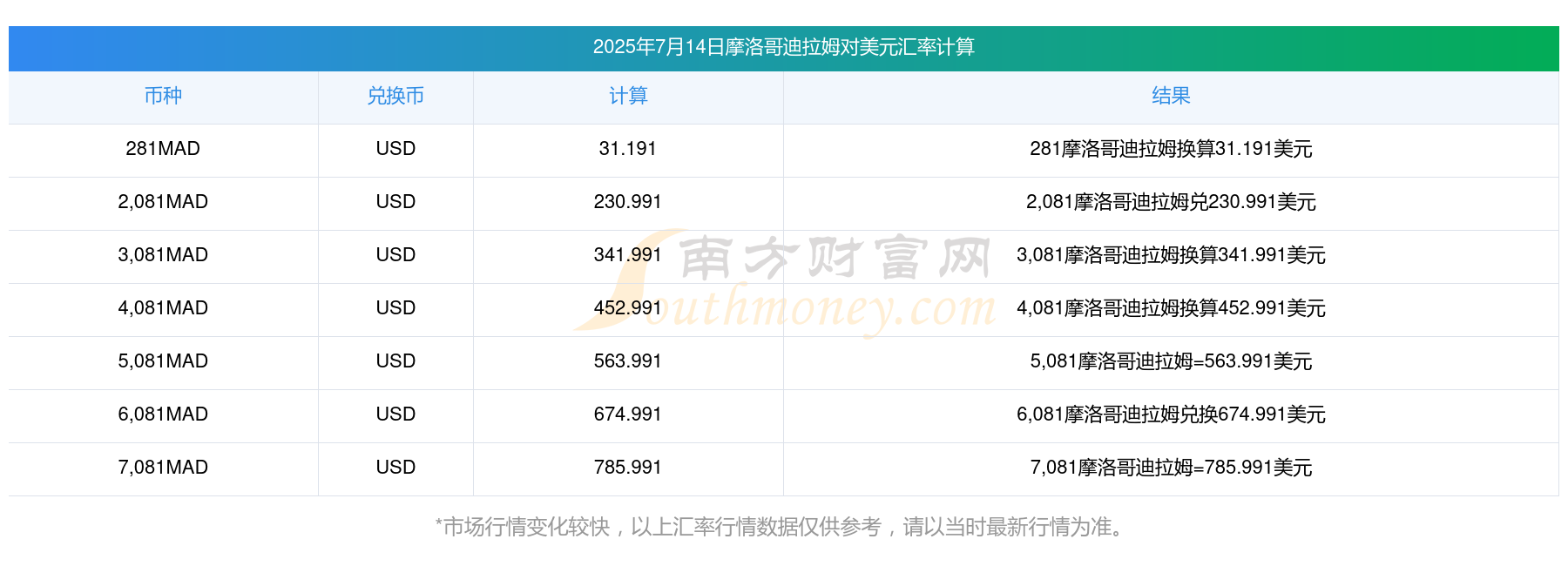Click USD in the 4,081MAD row
1568x566 pixels.
395,308
